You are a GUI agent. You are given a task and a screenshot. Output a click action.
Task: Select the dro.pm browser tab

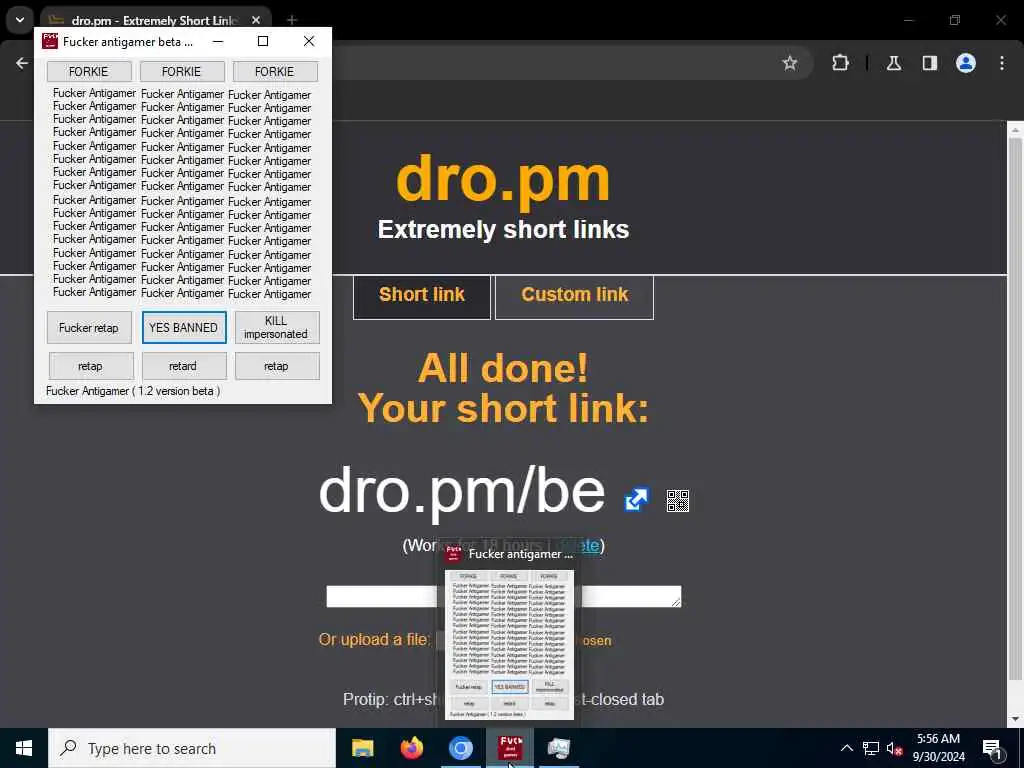coord(155,20)
